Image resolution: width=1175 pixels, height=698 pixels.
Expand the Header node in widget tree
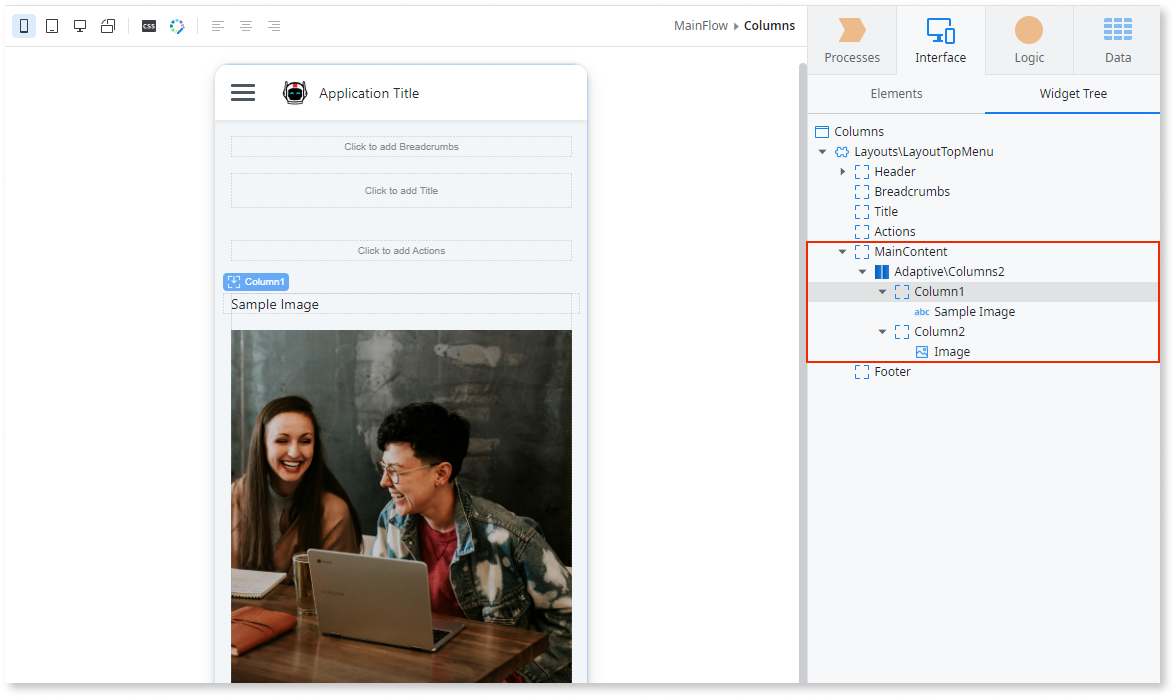click(842, 172)
